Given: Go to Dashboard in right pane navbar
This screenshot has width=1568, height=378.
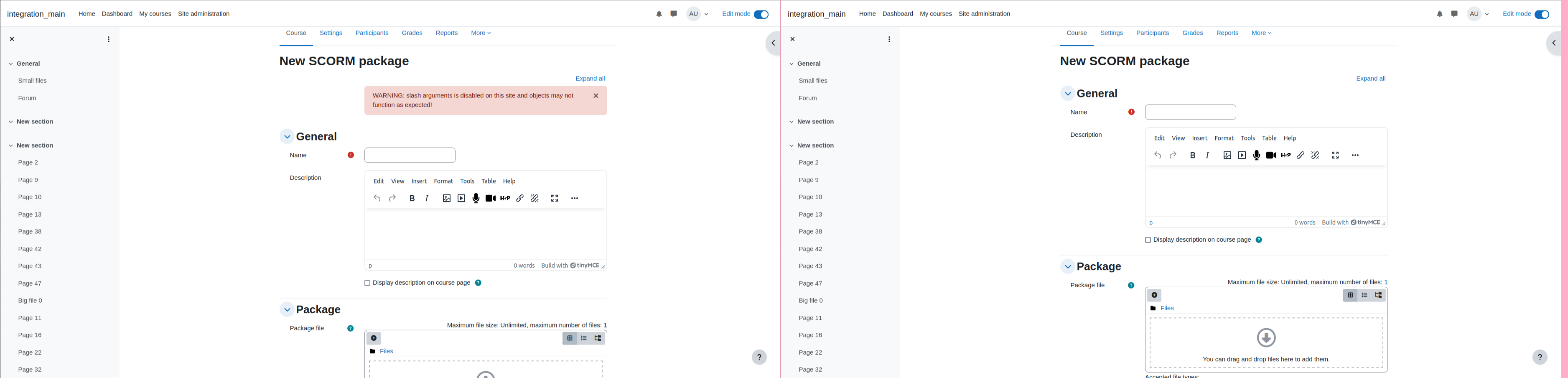Looking at the screenshot, I should click(898, 14).
